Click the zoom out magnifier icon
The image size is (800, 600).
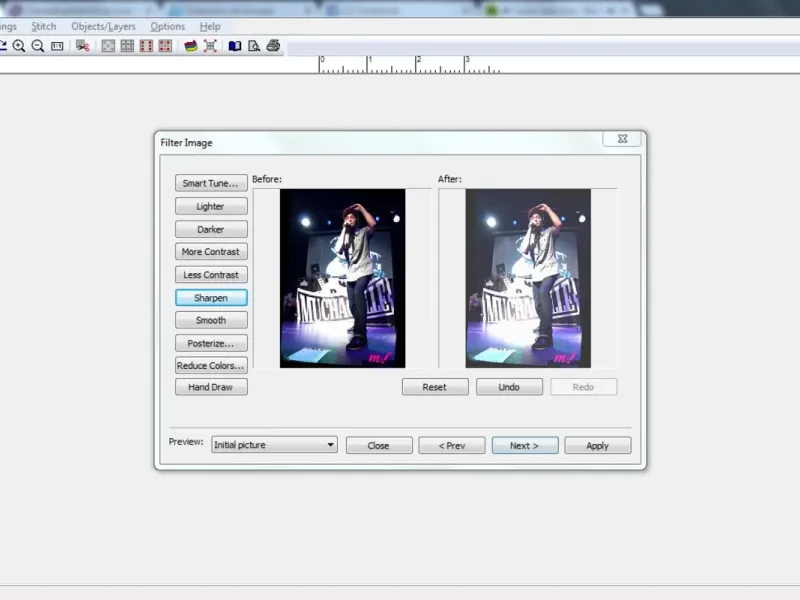click(38, 46)
